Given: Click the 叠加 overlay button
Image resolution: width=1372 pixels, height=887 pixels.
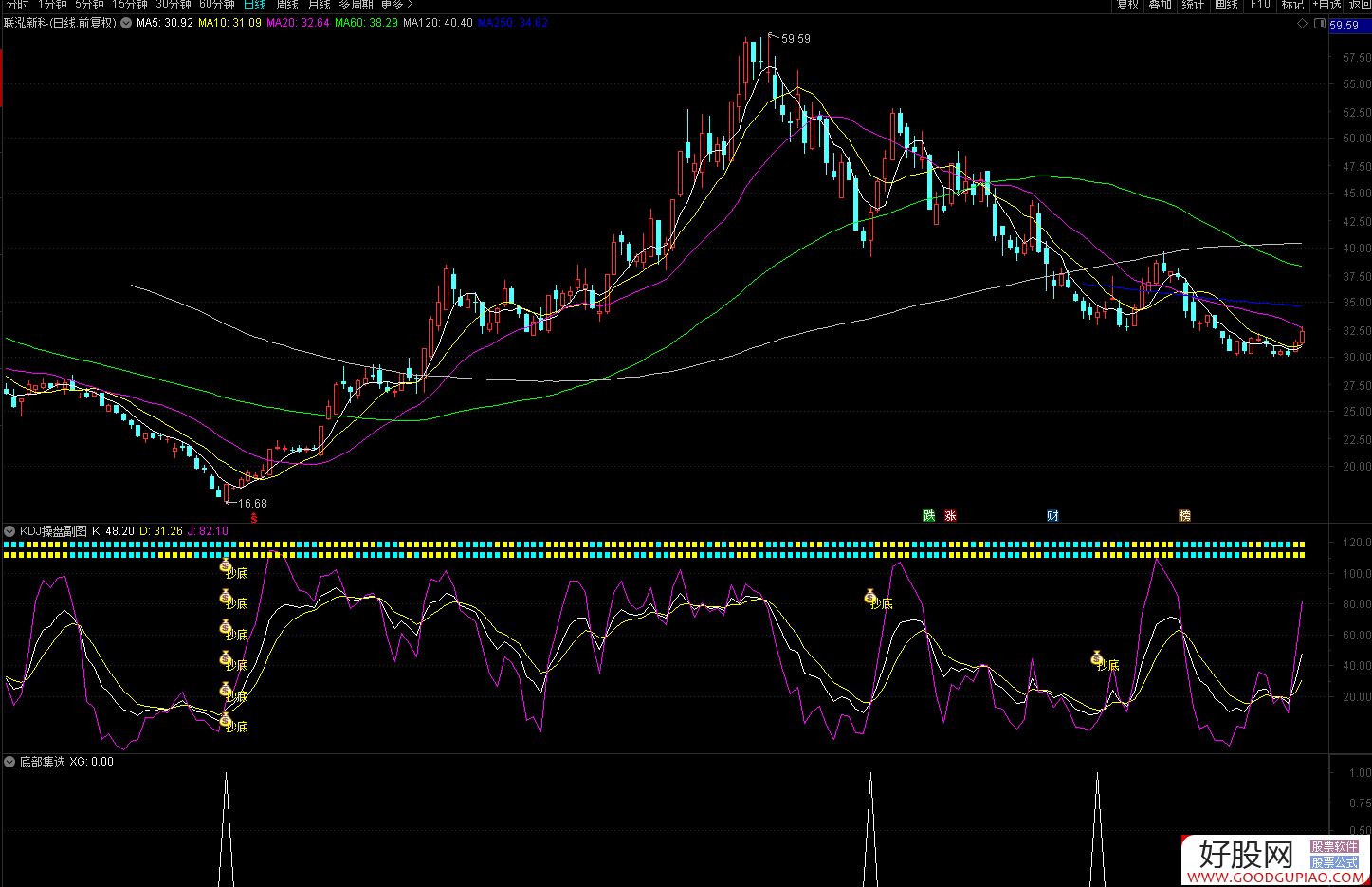Looking at the screenshot, I should (x=1160, y=5).
